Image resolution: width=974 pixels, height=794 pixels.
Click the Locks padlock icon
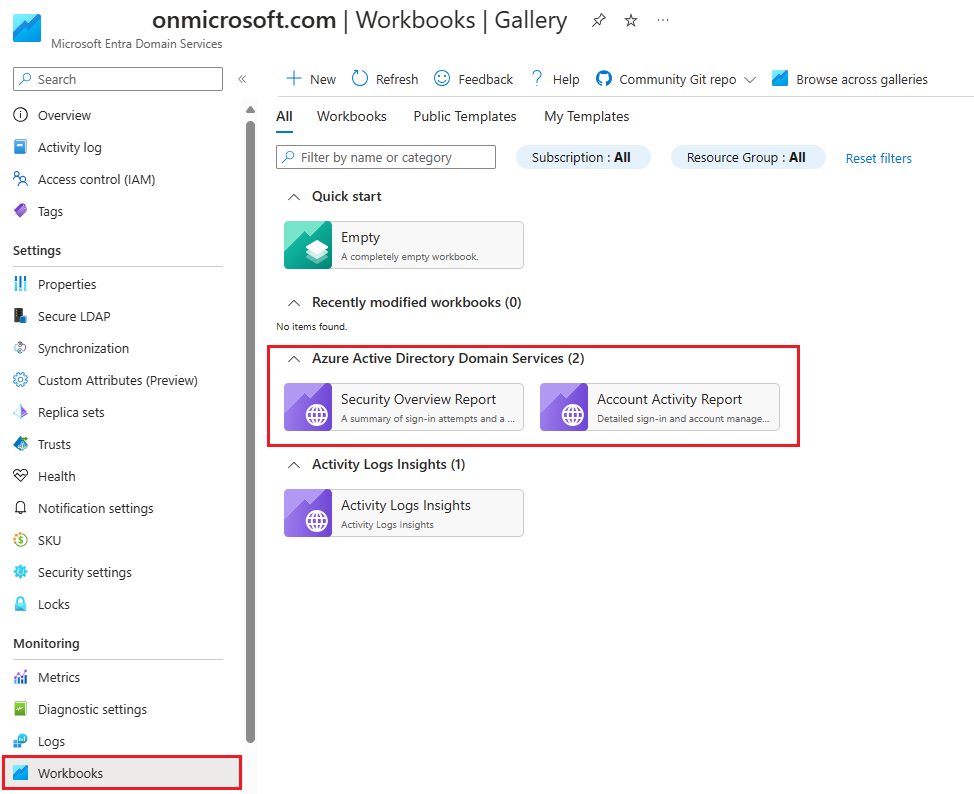point(20,604)
